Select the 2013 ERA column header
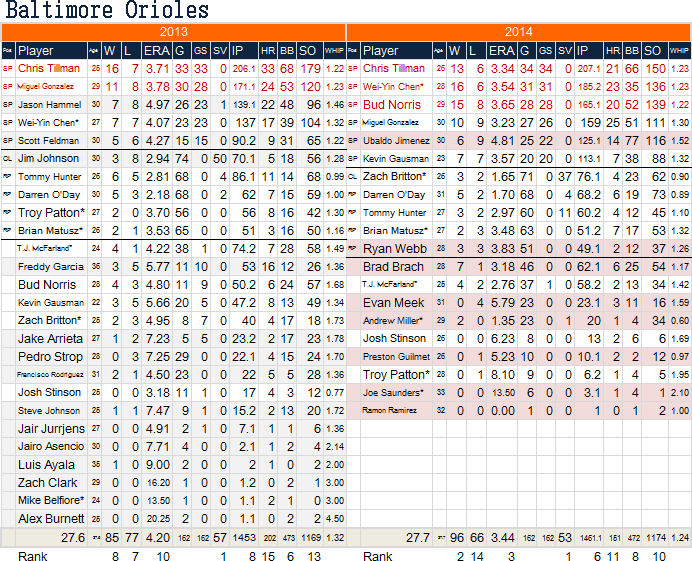Screen dimensions: 692x561 coord(156,50)
